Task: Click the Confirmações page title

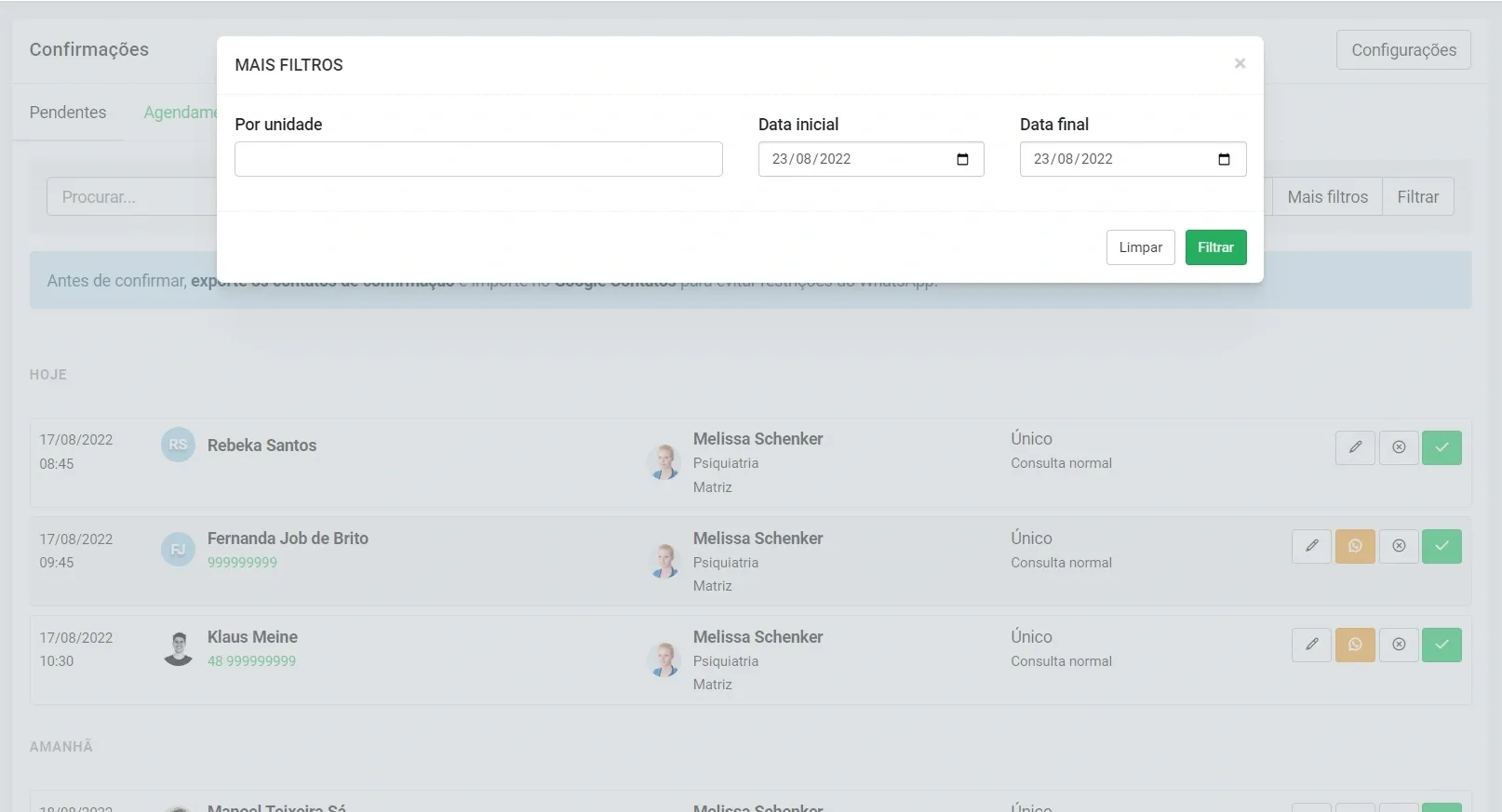Action: [89, 49]
